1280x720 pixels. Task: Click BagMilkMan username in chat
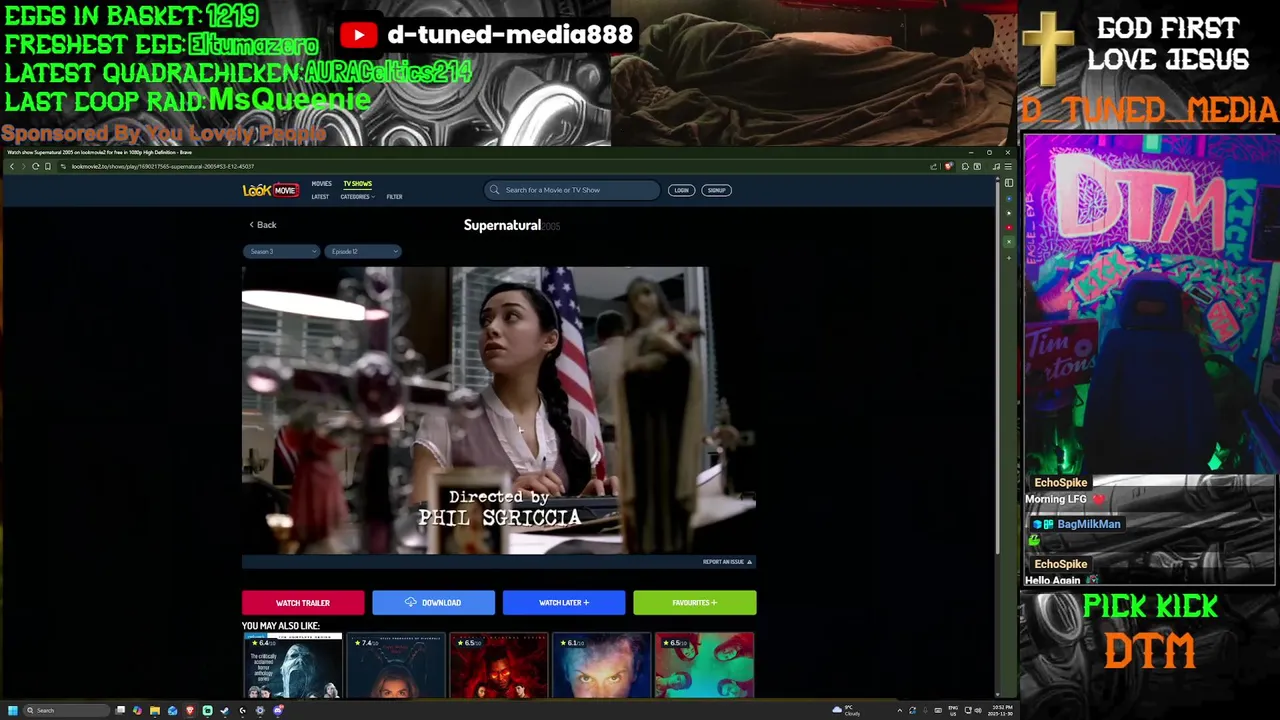tap(1089, 524)
